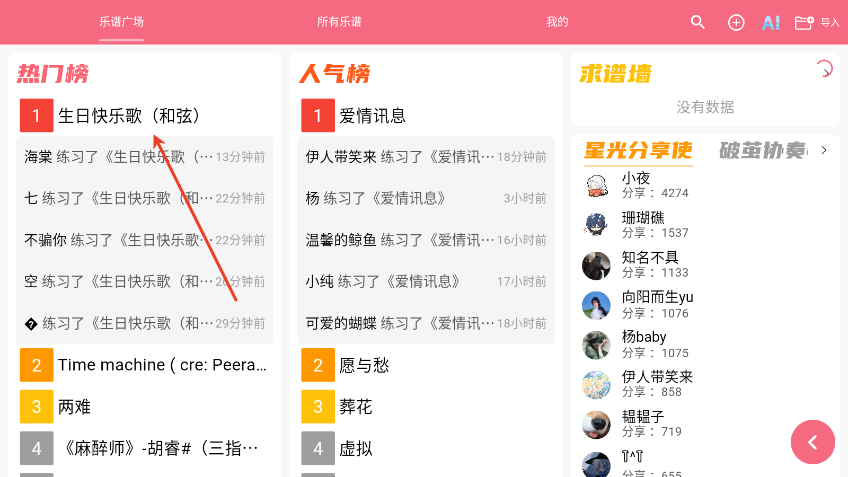The image size is (848, 477).
Task: Switch to 我的 tab
Action: (557, 22)
